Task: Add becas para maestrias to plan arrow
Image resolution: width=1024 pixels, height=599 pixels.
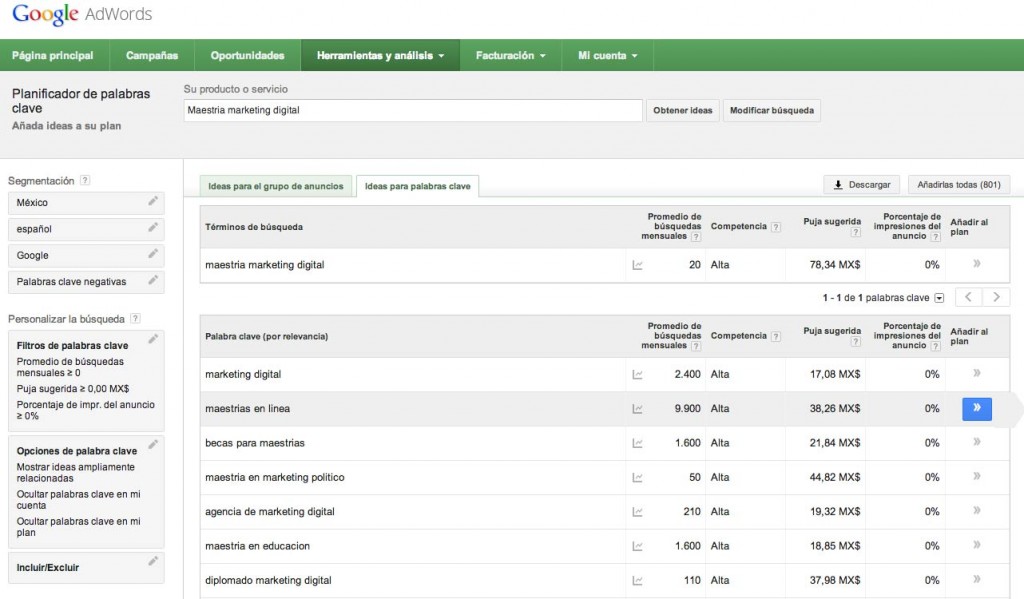Action: click(x=976, y=443)
